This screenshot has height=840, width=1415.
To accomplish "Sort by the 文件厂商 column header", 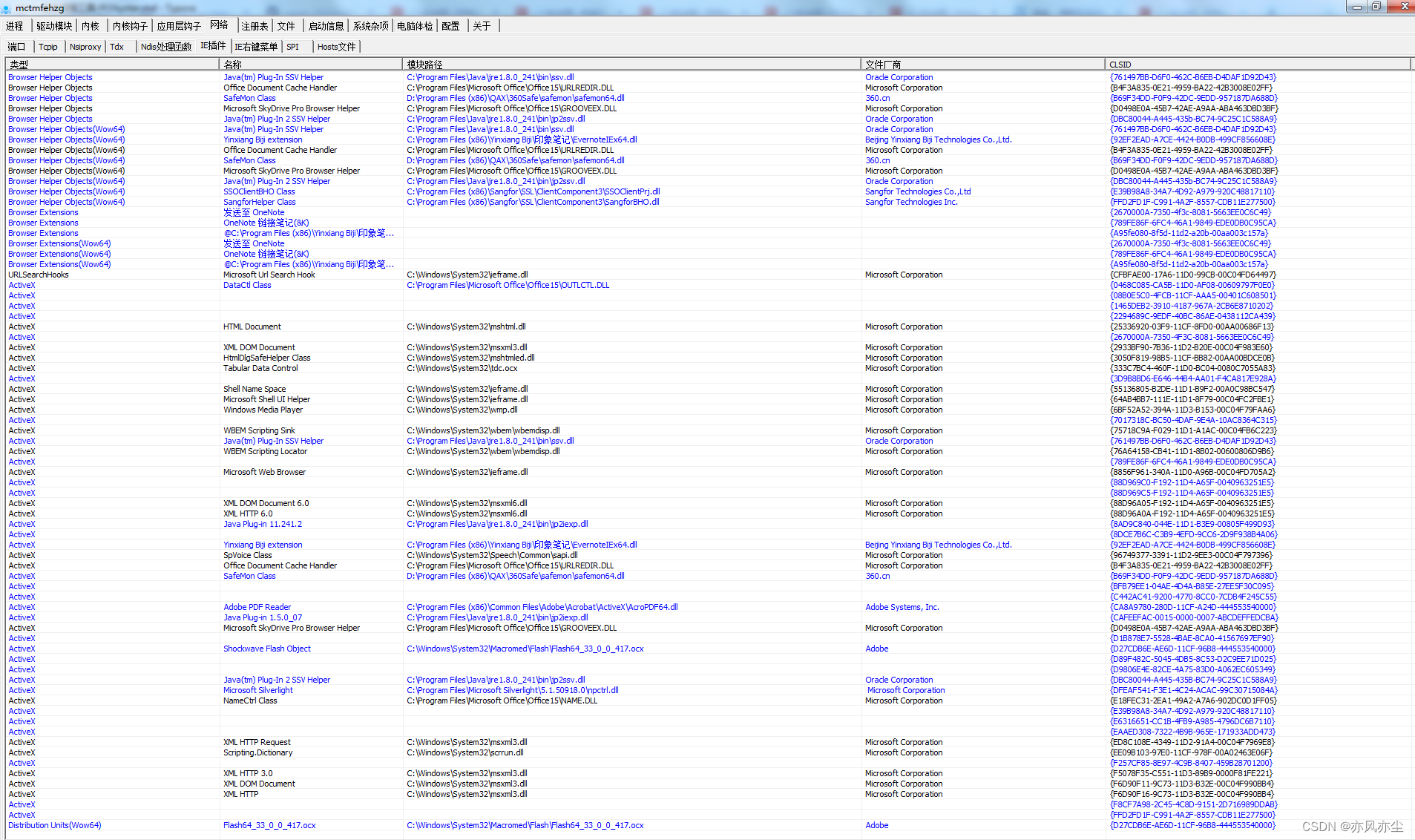I will (983, 65).
